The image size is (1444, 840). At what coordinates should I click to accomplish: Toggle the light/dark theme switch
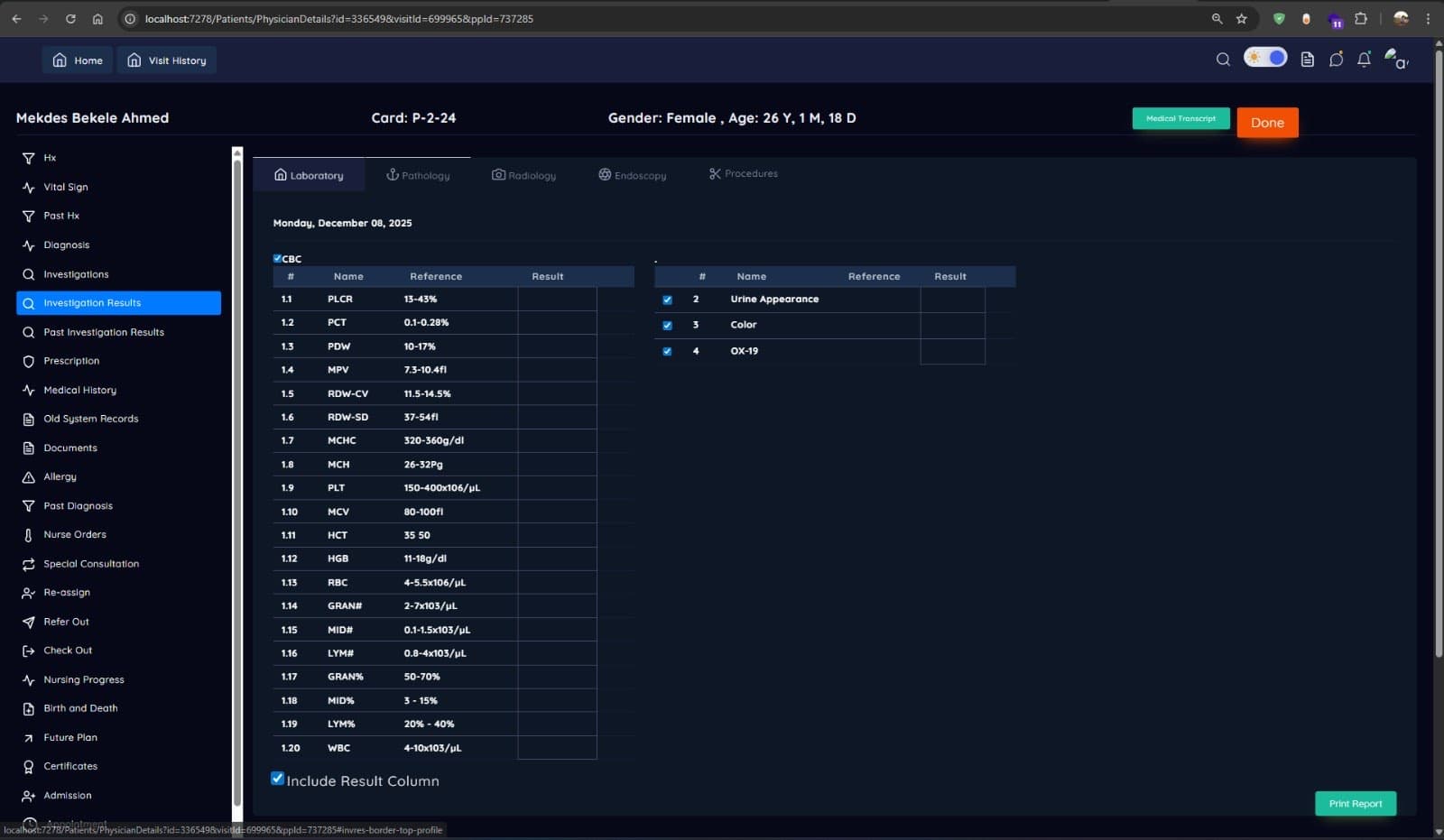click(x=1265, y=58)
